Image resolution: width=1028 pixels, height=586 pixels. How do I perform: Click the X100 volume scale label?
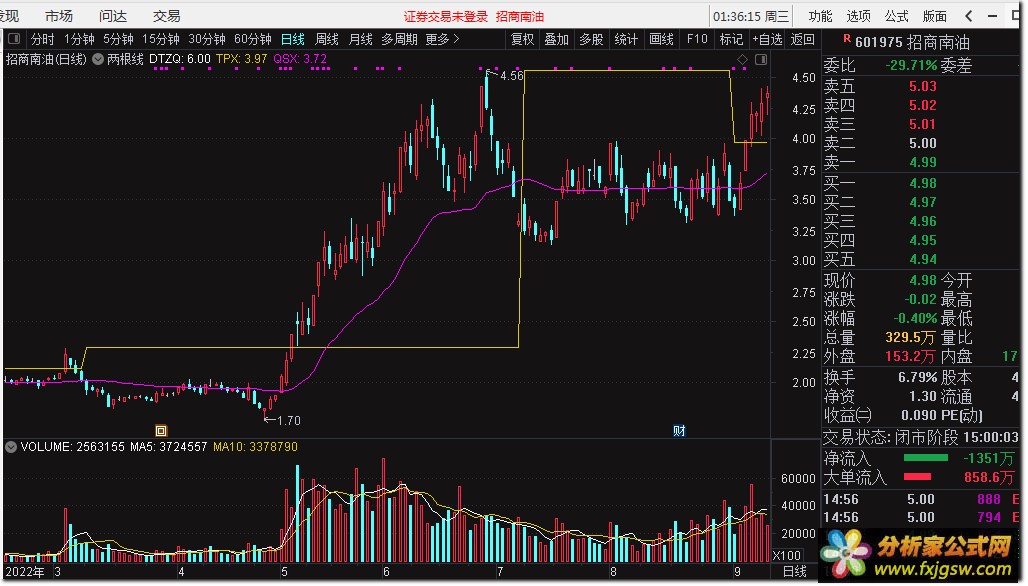(x=786, y=556)
